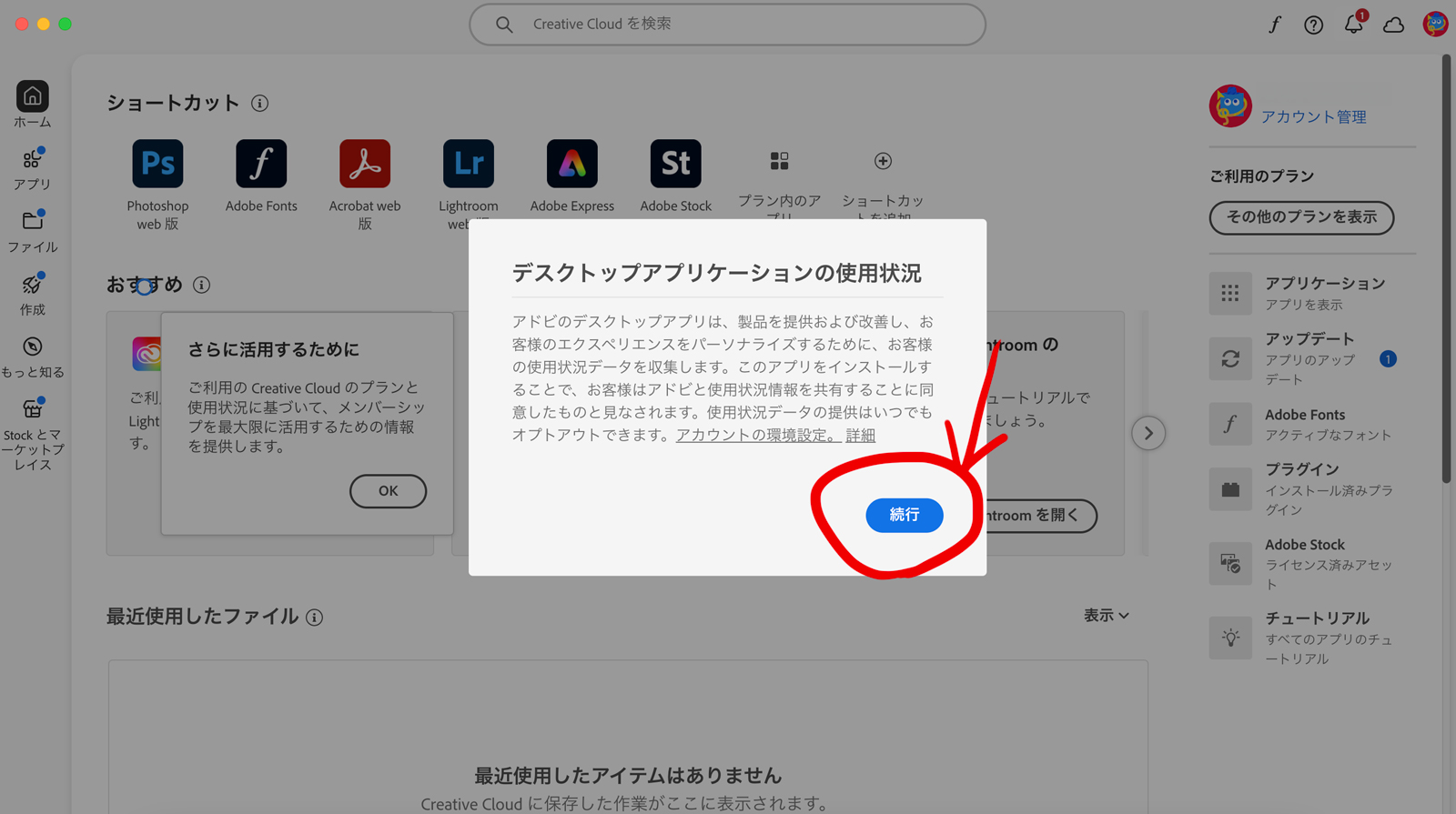Open the help question mark icon

tap(1313, 25)
